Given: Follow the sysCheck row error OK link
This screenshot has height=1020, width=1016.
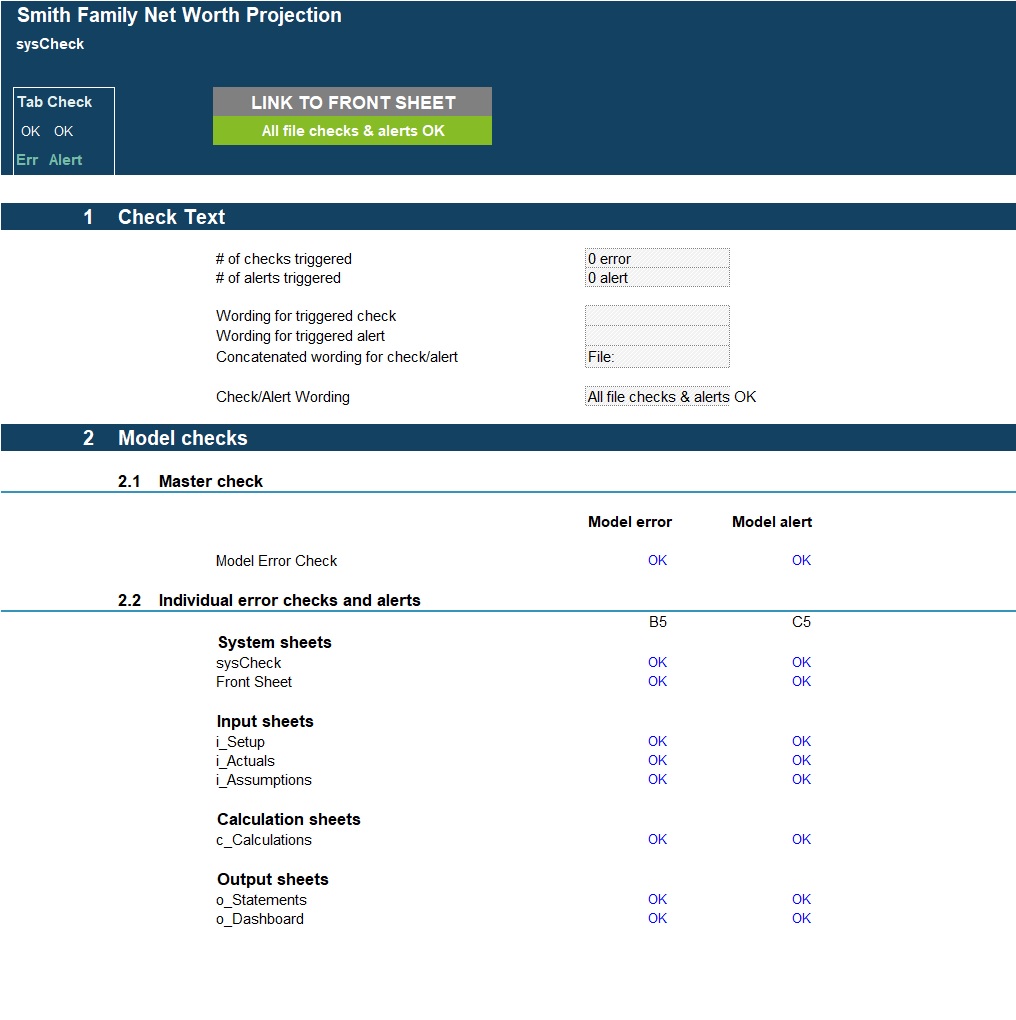Looking at the screenshot, I should pyautogui.click(x=657, y=662).
